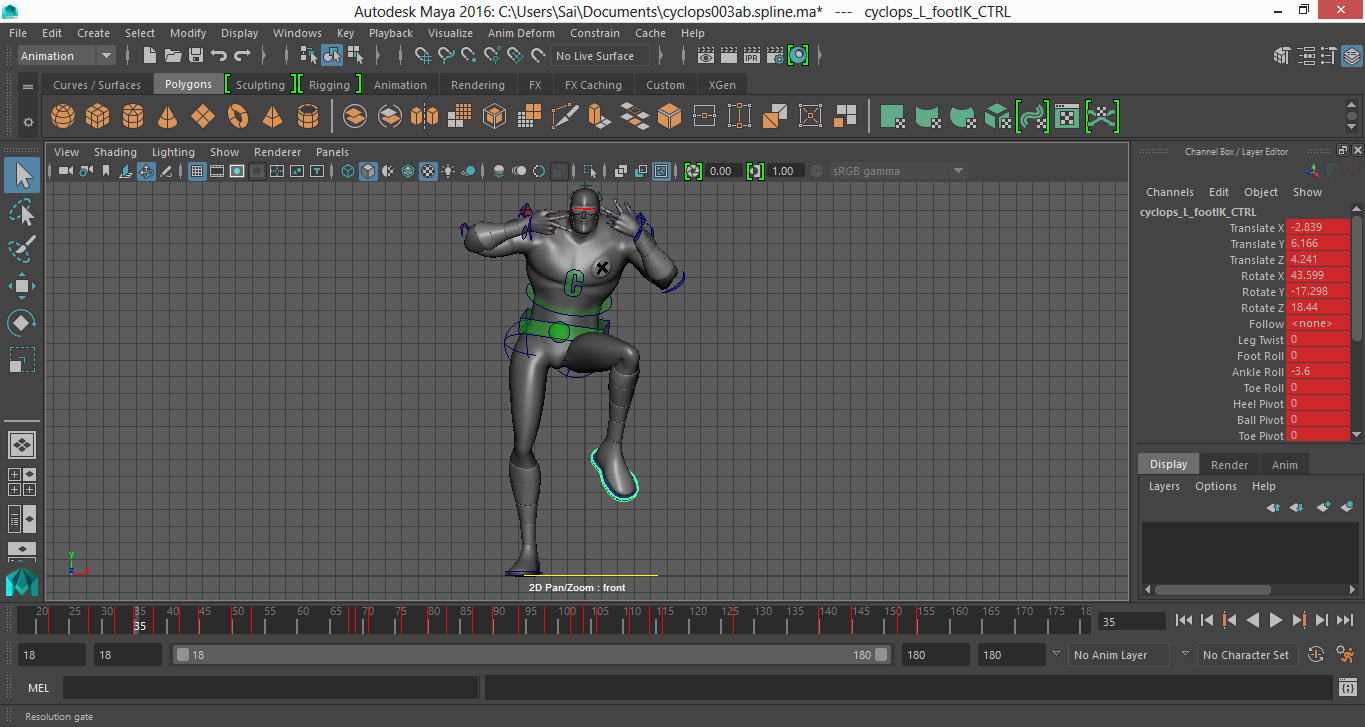This screenshot has width=1365, height=727.
Task: Switch to the FX Caching shelf tab
Action: click(593, 85)
